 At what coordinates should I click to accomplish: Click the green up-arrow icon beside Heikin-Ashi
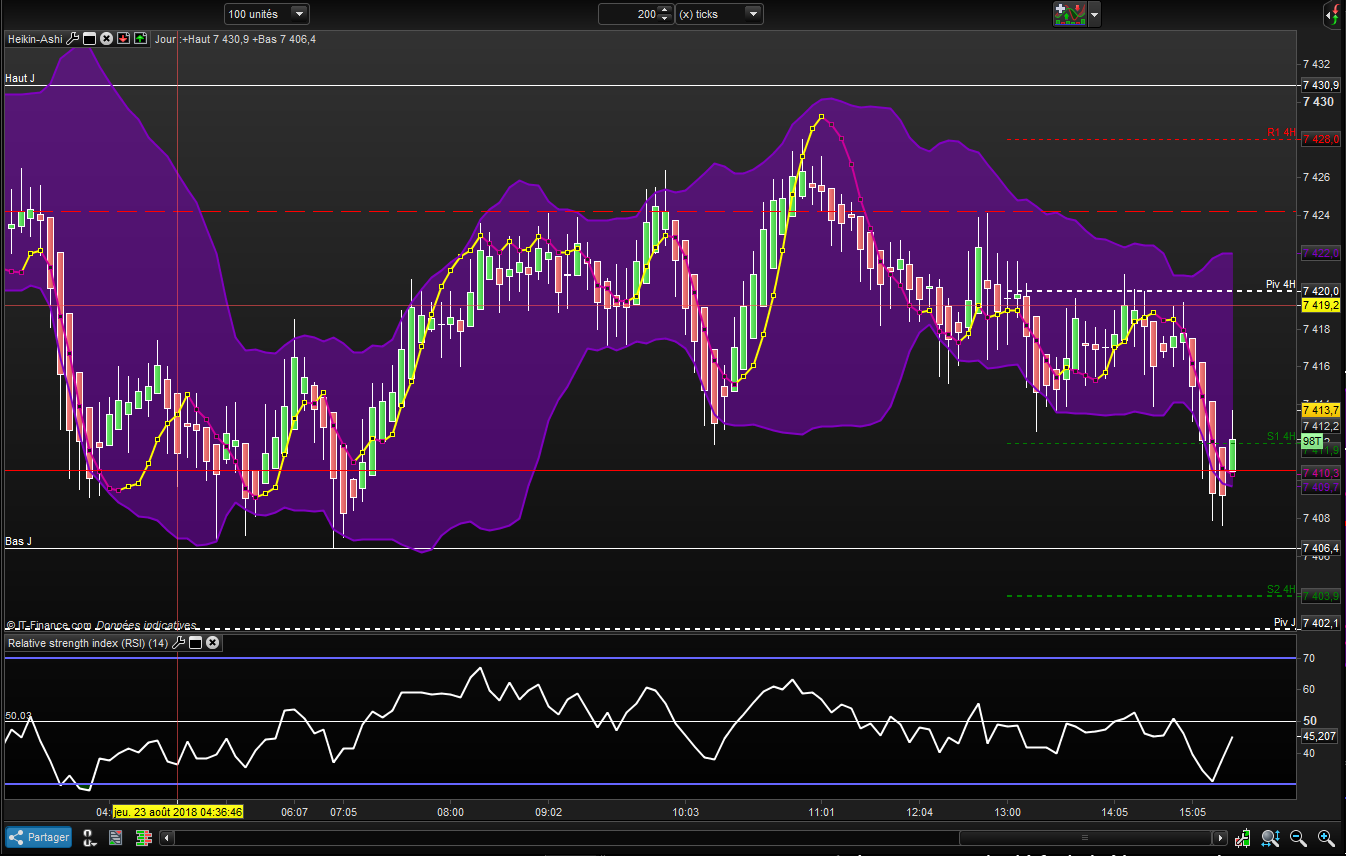pos(140,39)
